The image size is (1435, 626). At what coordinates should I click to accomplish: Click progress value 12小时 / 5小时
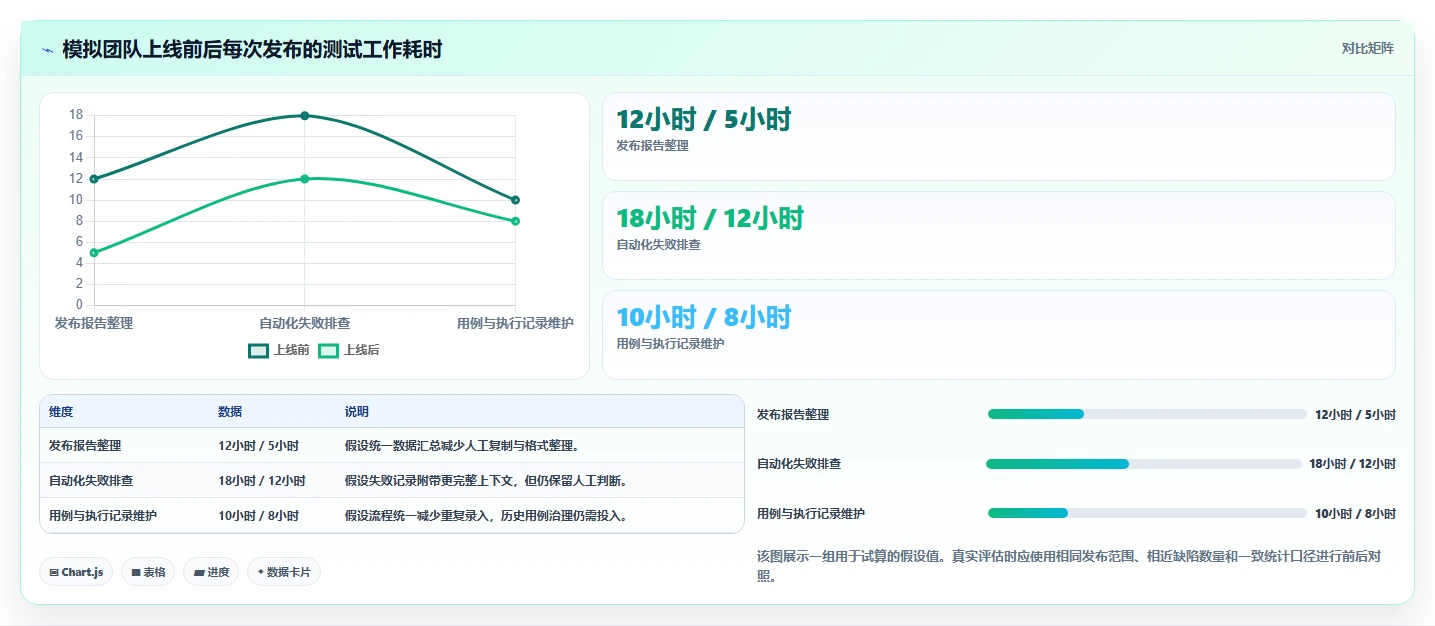point(1355,414)
